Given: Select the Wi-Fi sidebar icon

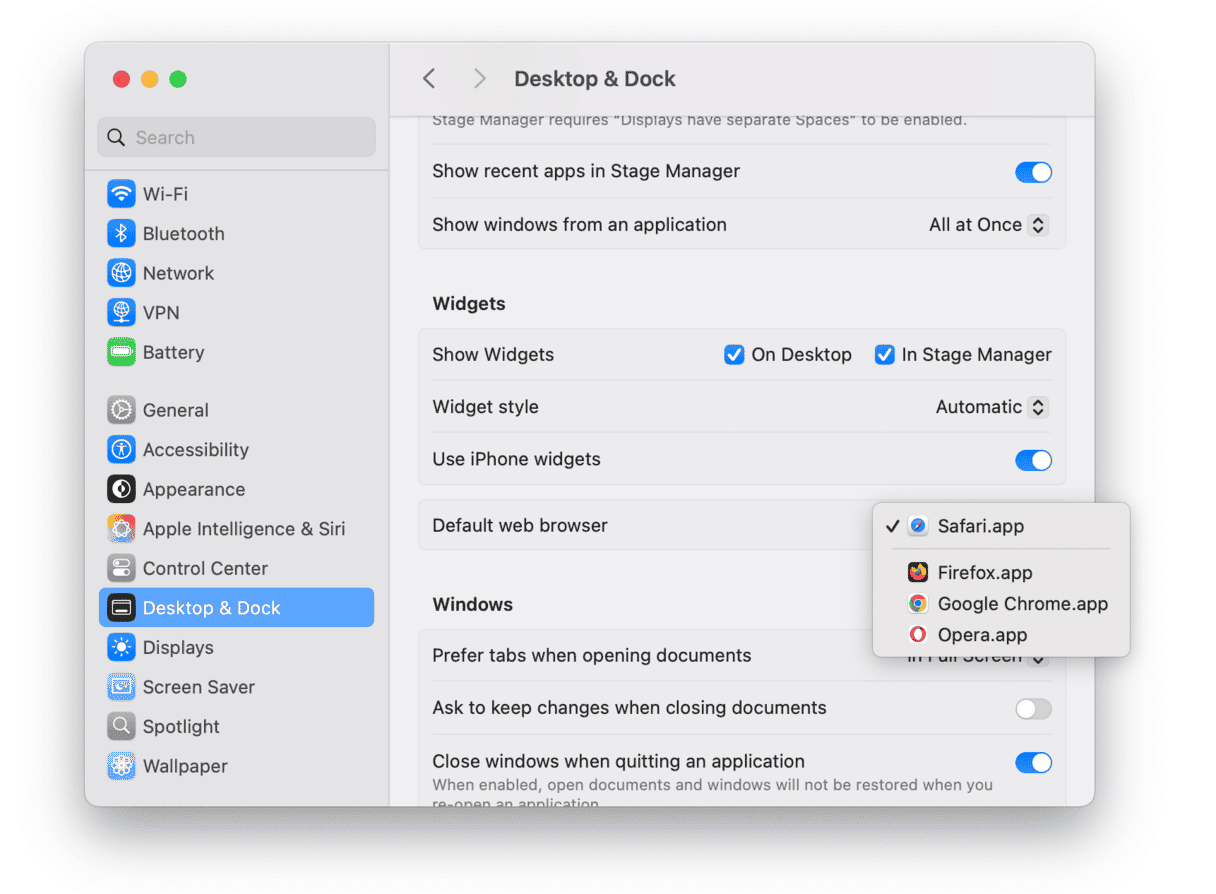Looking at the screenshot, I should (120, 193).
